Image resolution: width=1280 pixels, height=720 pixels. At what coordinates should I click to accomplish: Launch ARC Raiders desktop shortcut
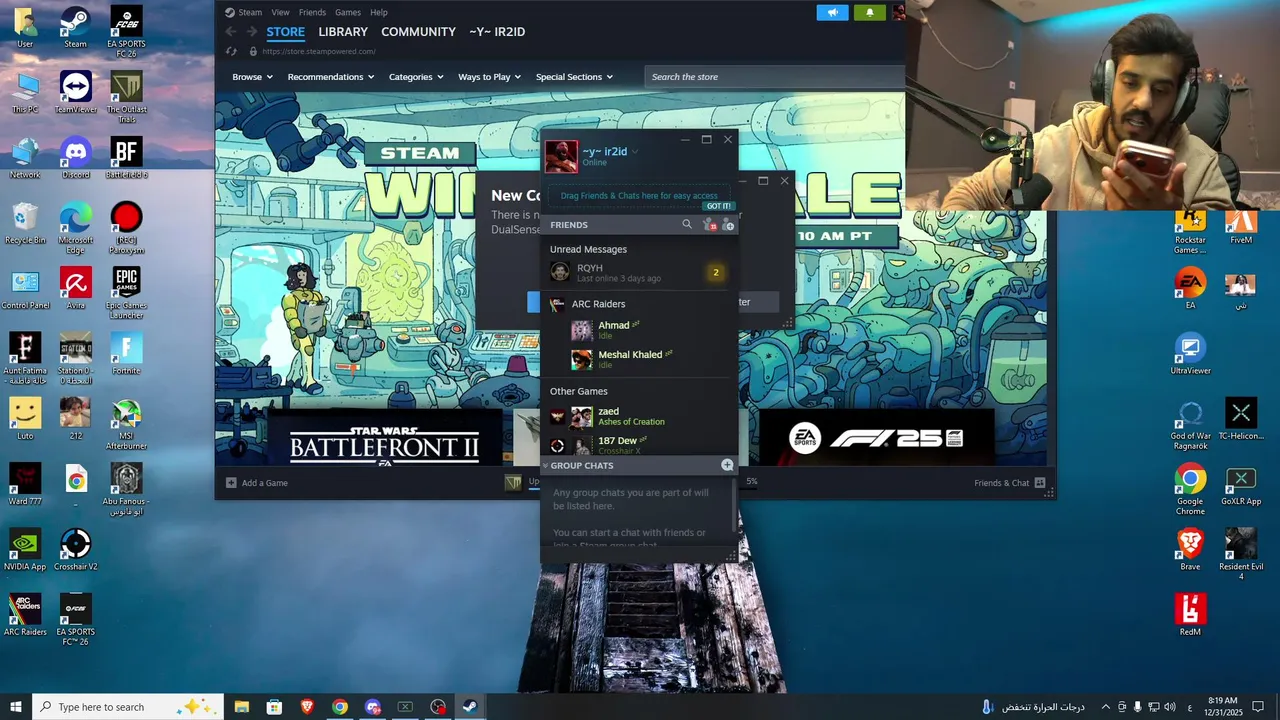tap(25, 614)
